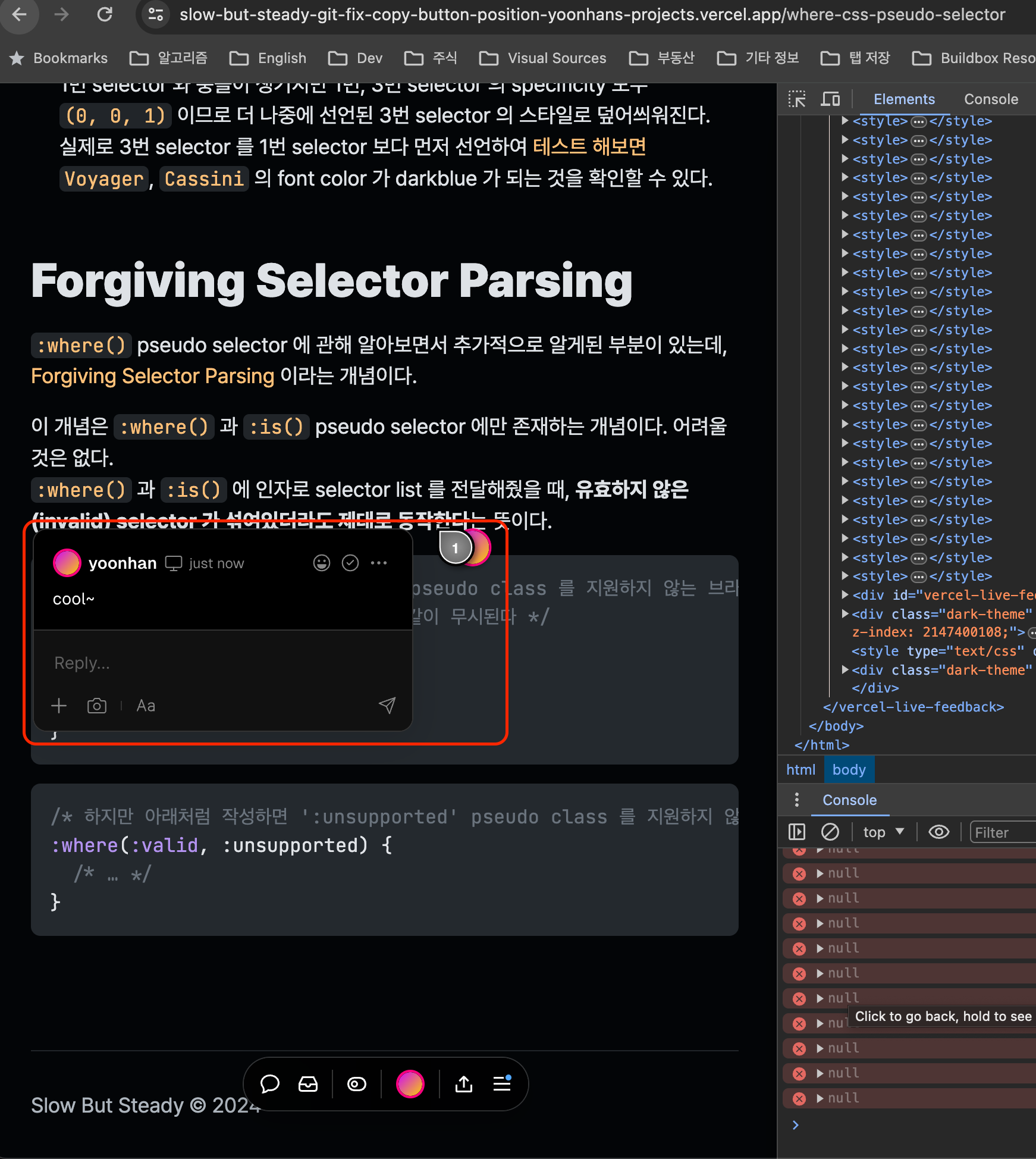Toggle comment visibility with toolbar eye
The height and width of the screenshot is (1159, 1036).
[357, 1084]
